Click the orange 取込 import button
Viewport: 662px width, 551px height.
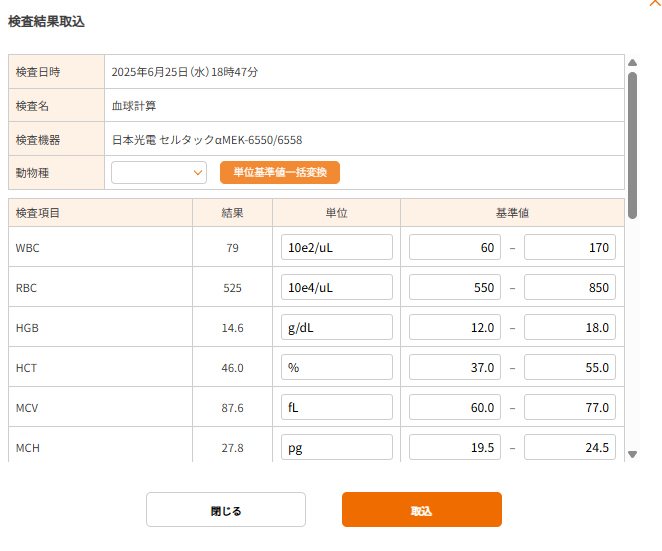(x=421, y=510)
